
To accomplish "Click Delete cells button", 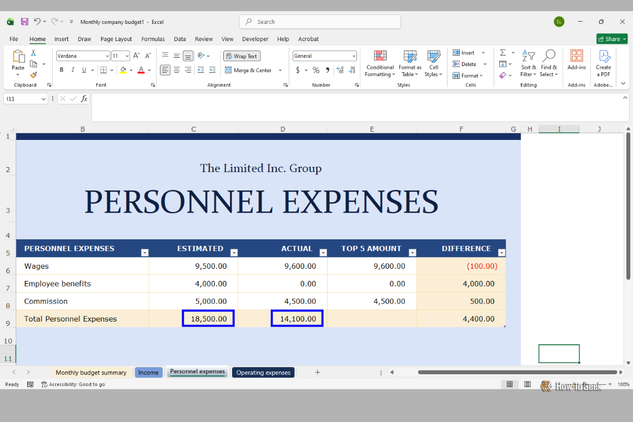I will (464, 64).
